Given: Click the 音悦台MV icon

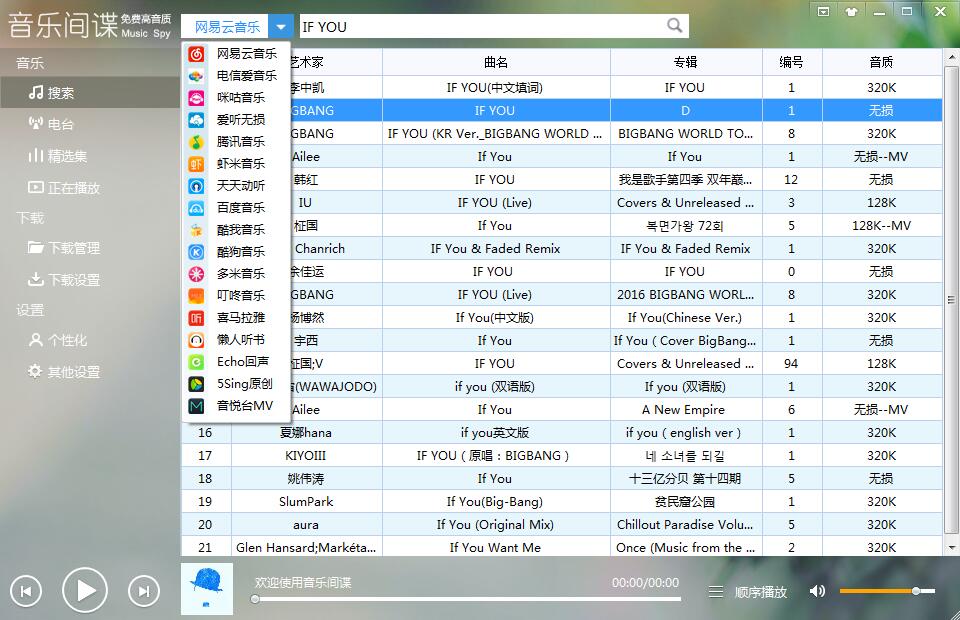Looking at the screenshot, I should click(196, 406).
